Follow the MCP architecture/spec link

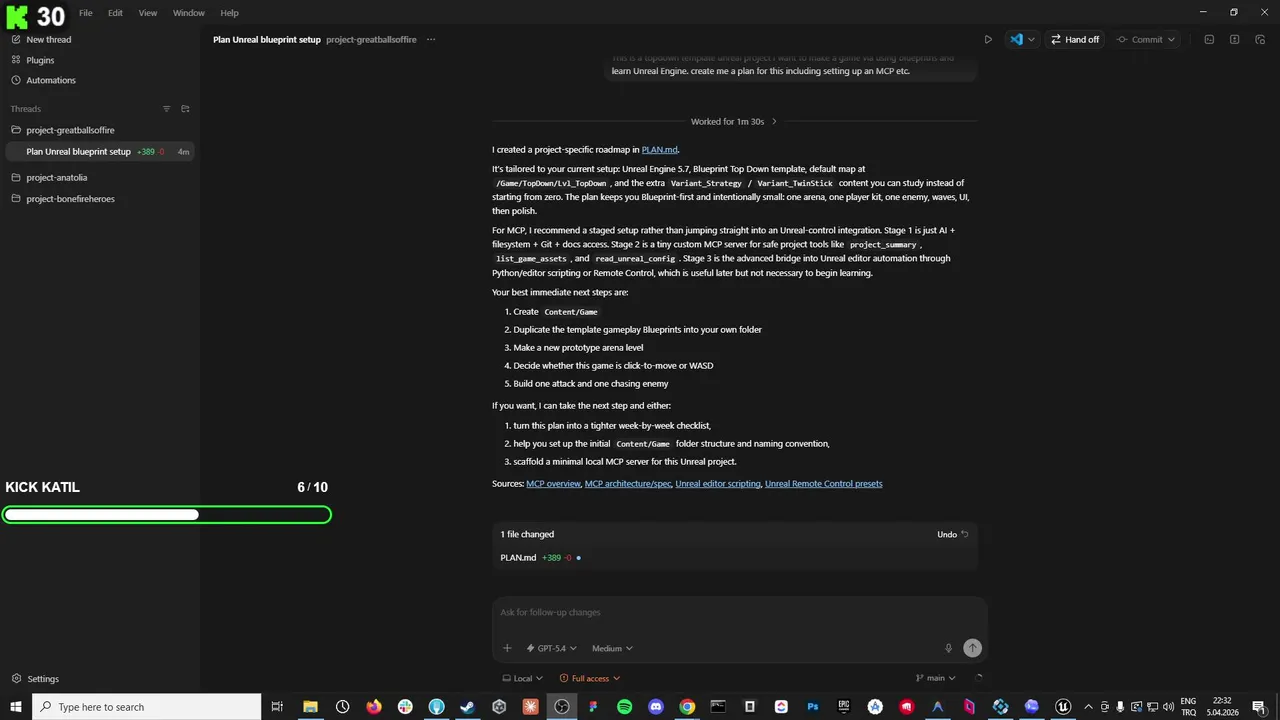click(628, 484)
